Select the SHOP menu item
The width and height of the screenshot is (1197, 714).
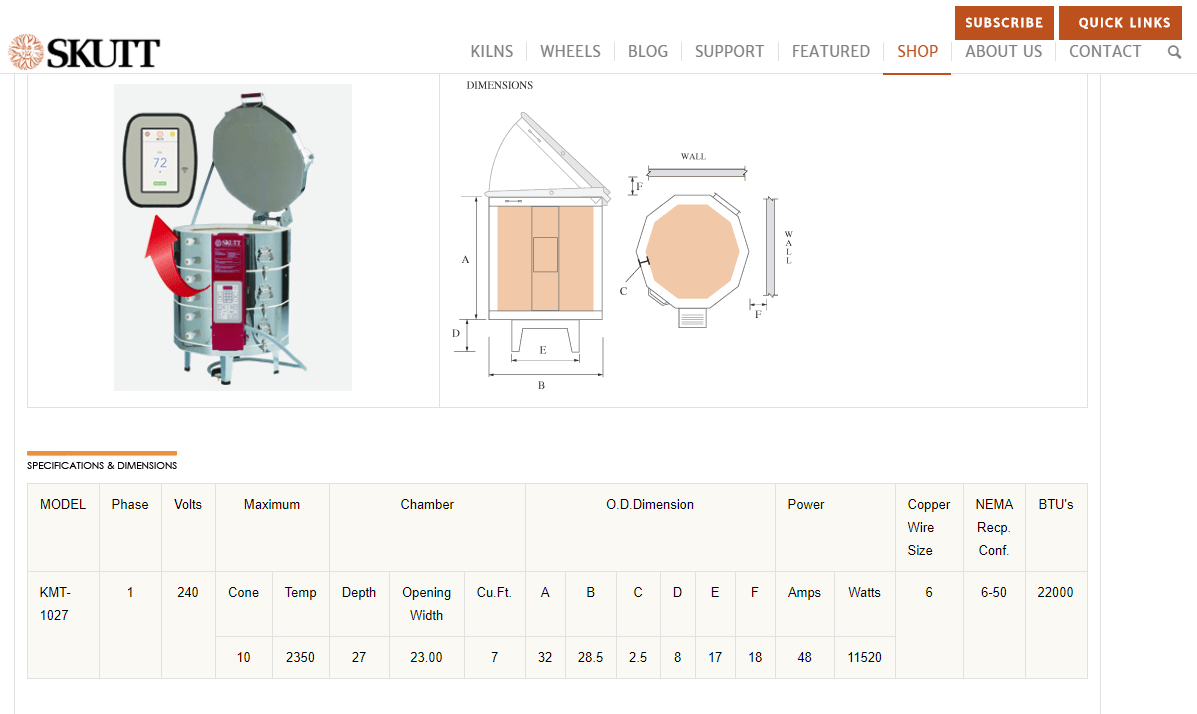tap(917, 51)
